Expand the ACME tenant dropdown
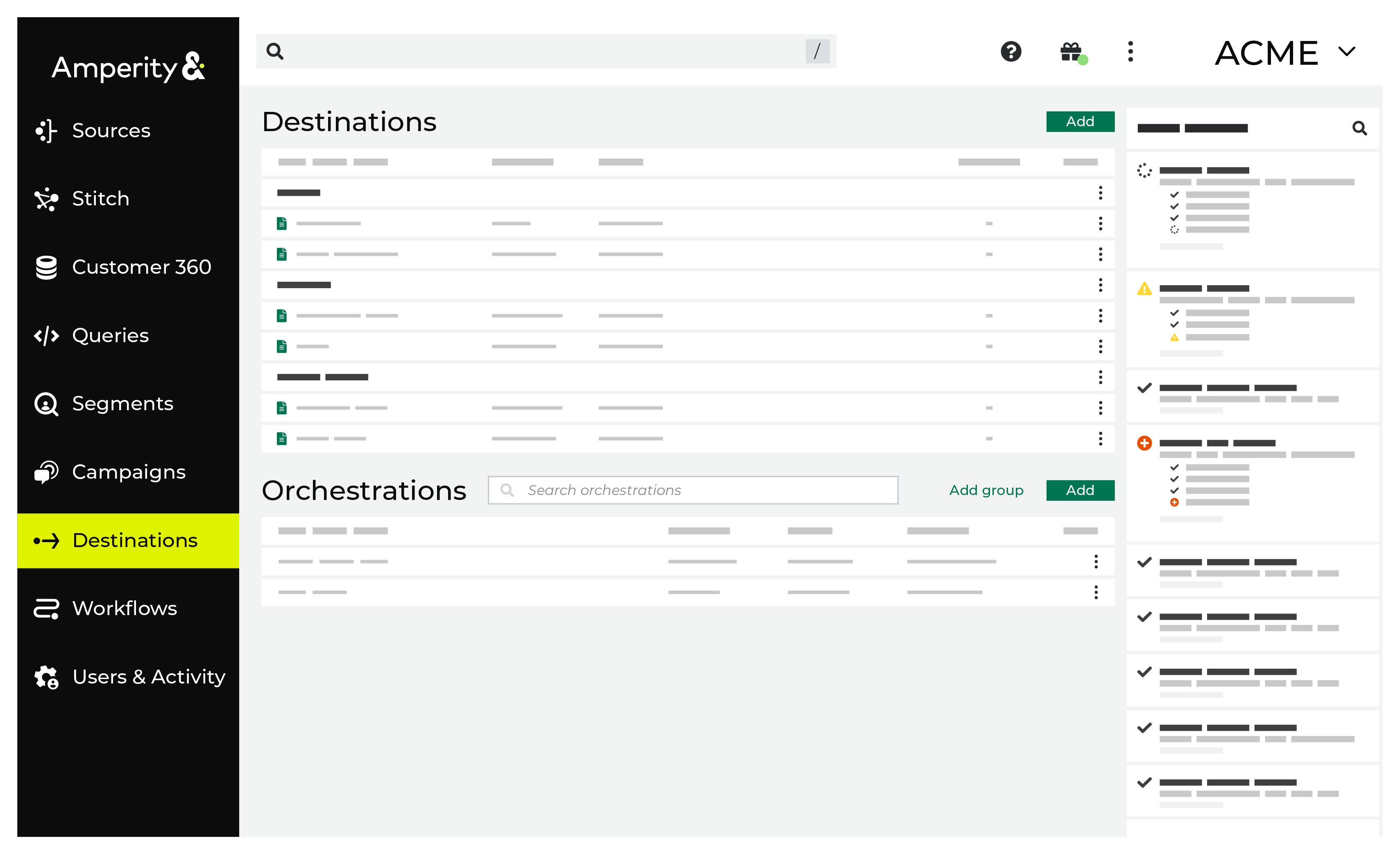This screenshot has height=854, width=1400. (x=1285, y=52)
